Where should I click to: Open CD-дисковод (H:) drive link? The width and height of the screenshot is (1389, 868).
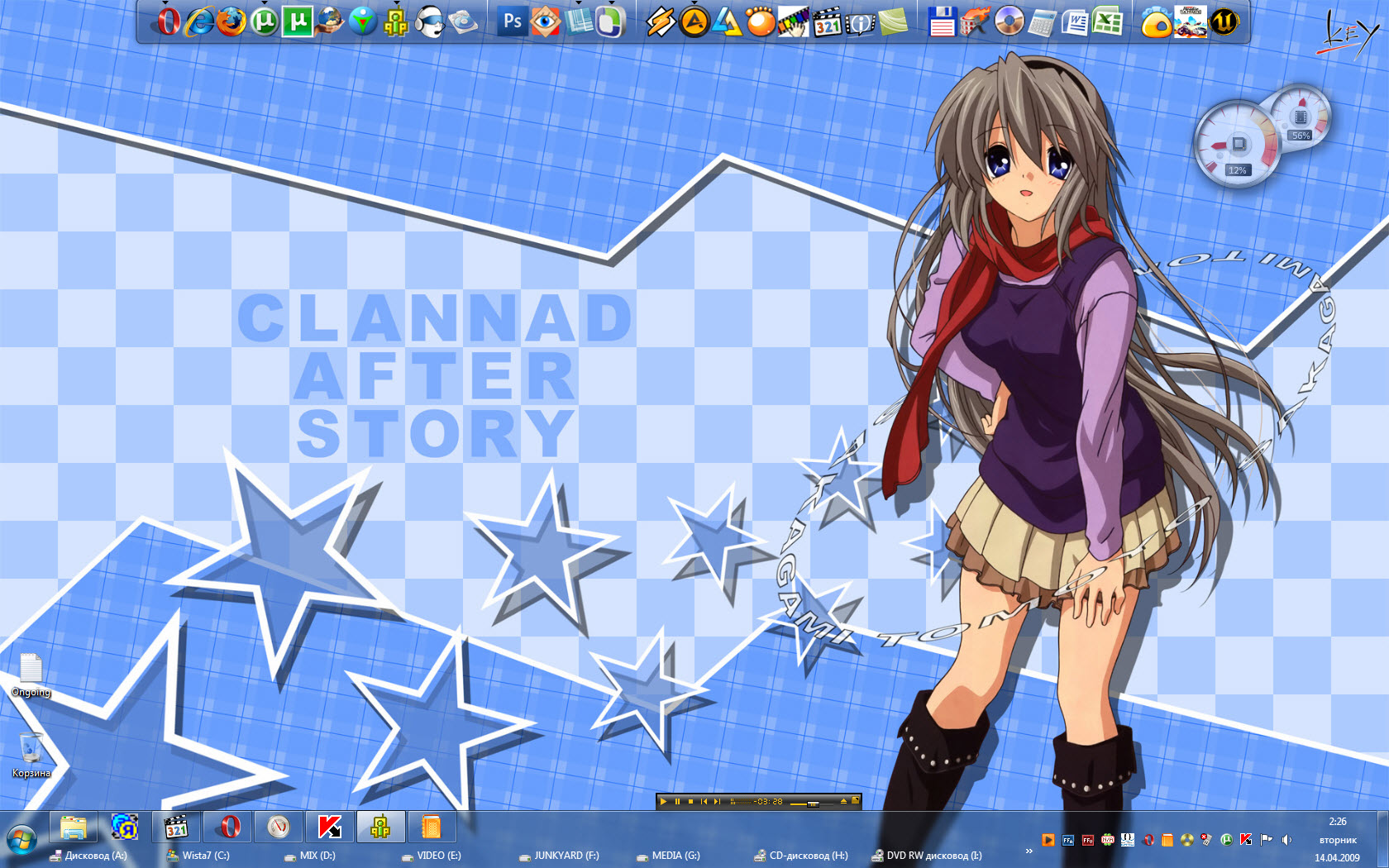pyautogui.click(x=801, y=856)
